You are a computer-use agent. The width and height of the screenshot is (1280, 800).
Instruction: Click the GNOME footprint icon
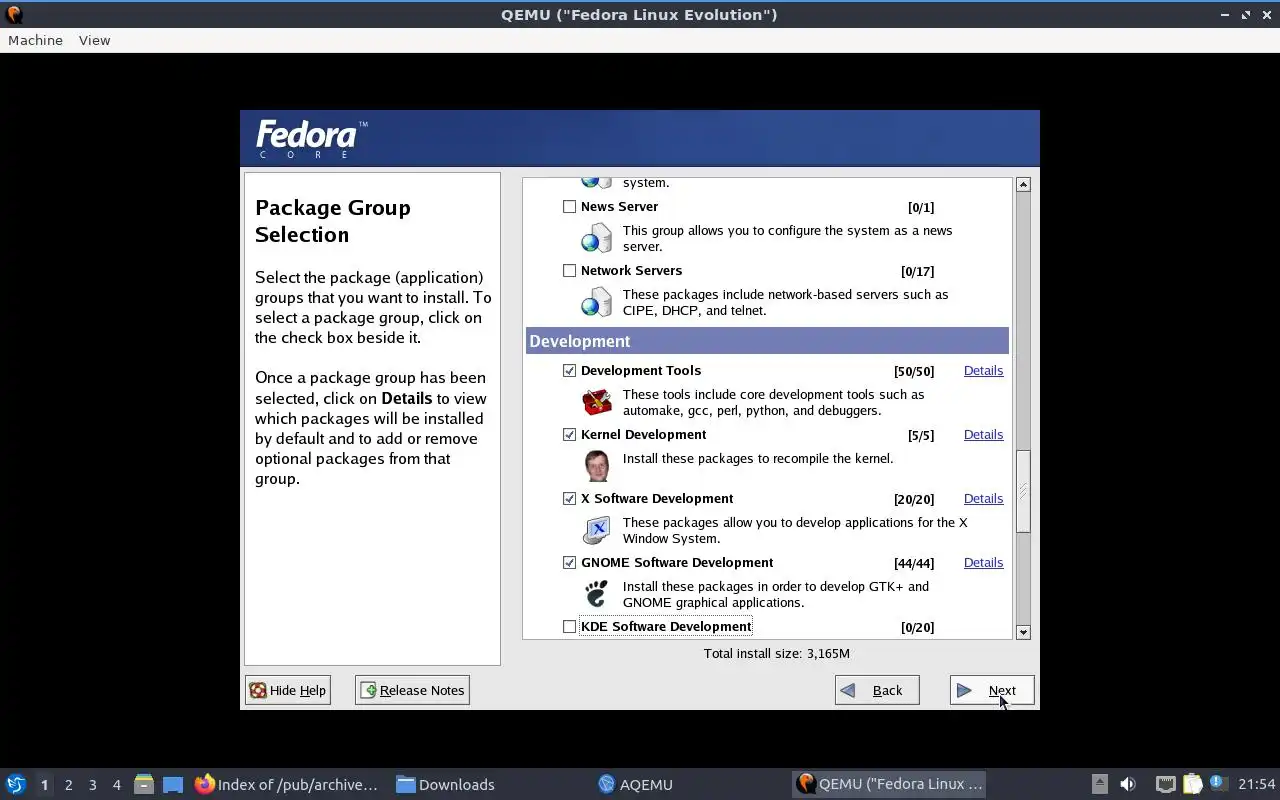(x=597, y=594)
